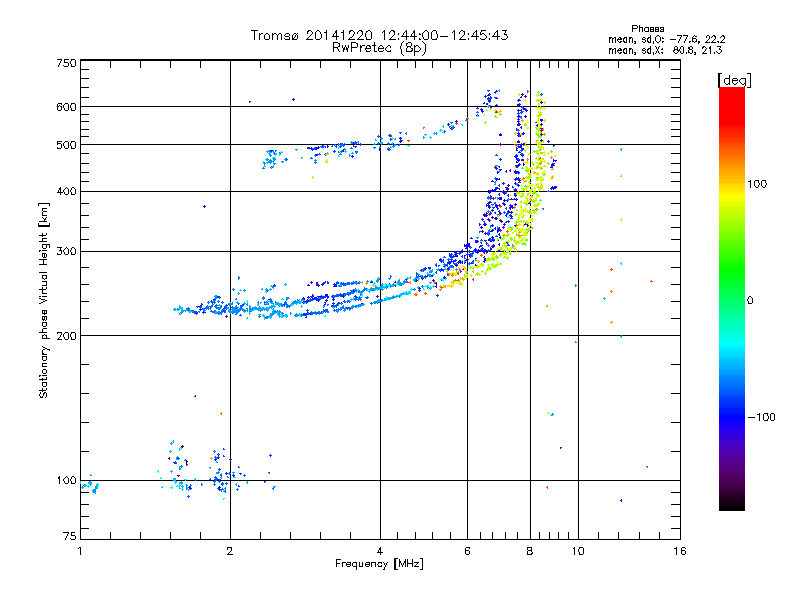Click y-axis tick label '400'

66,191
